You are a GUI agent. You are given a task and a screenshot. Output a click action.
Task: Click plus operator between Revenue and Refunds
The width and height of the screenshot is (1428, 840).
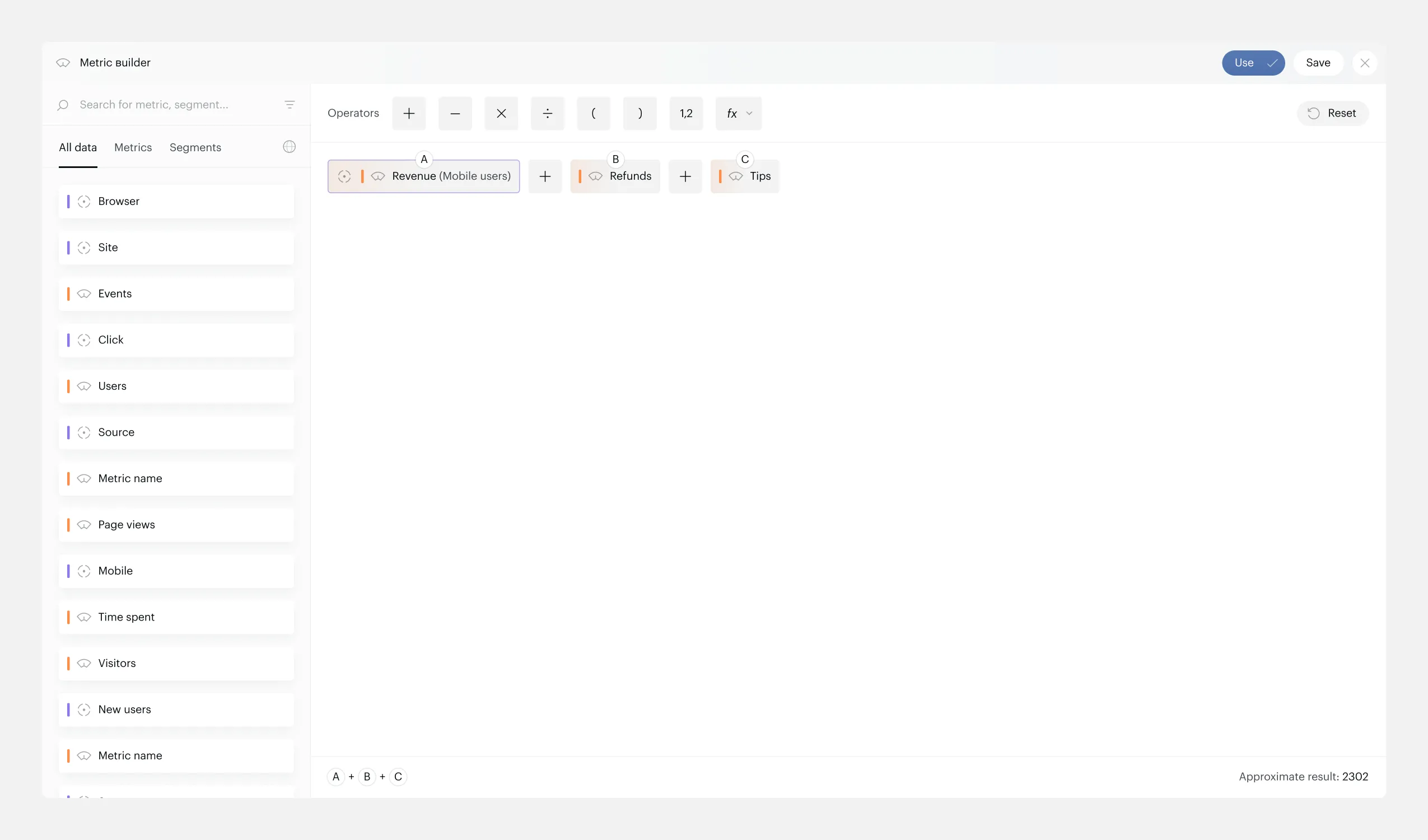tap(544, 176)
